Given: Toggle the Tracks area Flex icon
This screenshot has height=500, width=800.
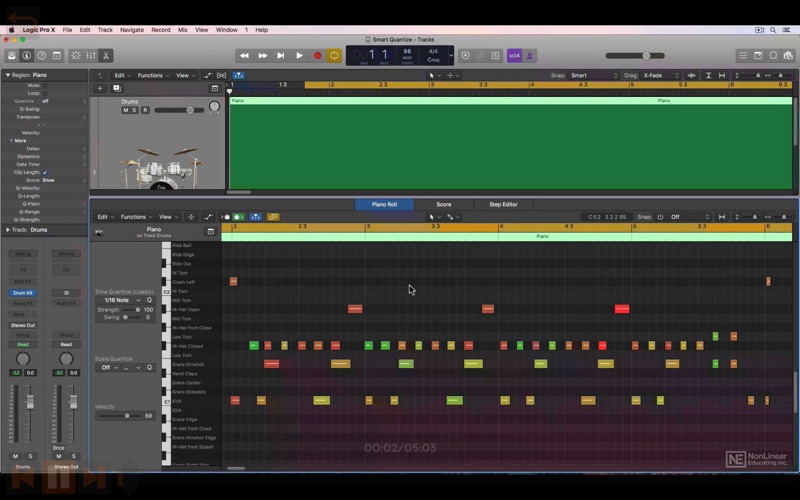Looking at the screenshot, I should click(222, 76).
